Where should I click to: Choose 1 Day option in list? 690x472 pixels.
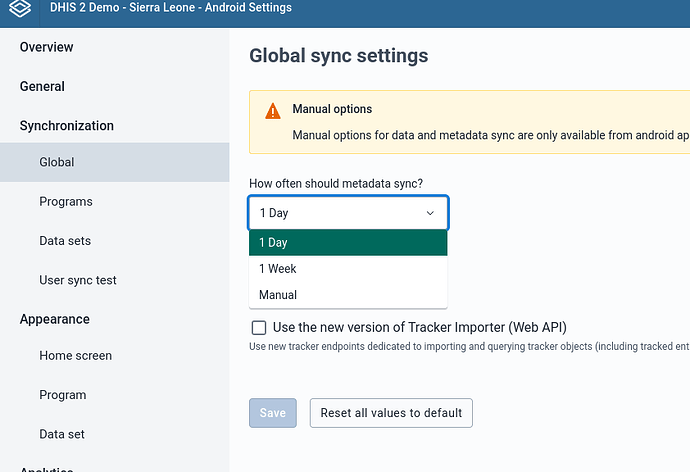coord(348,242)
